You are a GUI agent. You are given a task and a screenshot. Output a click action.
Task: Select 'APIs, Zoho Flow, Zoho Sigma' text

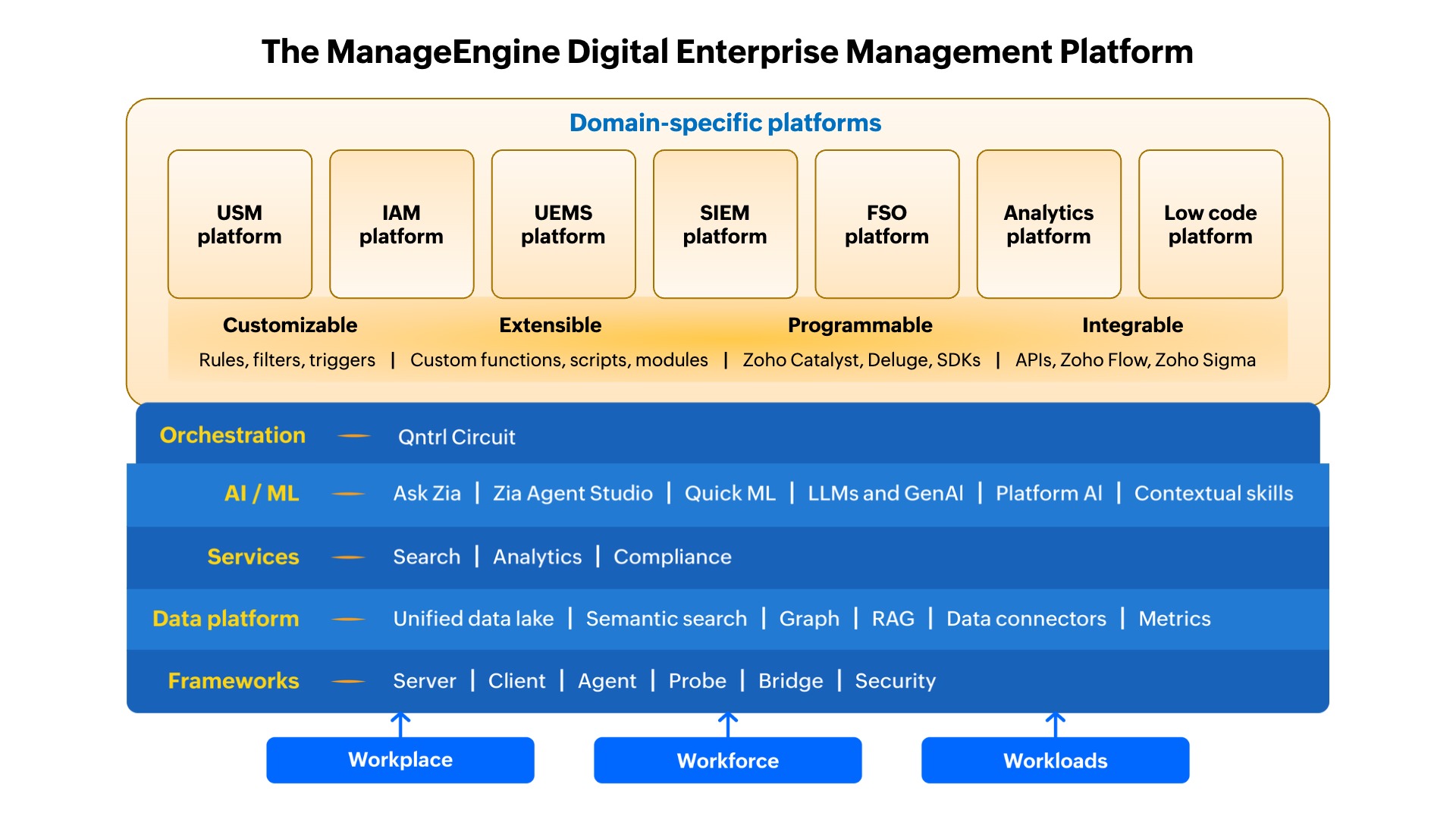click(x=1135, y=359)
